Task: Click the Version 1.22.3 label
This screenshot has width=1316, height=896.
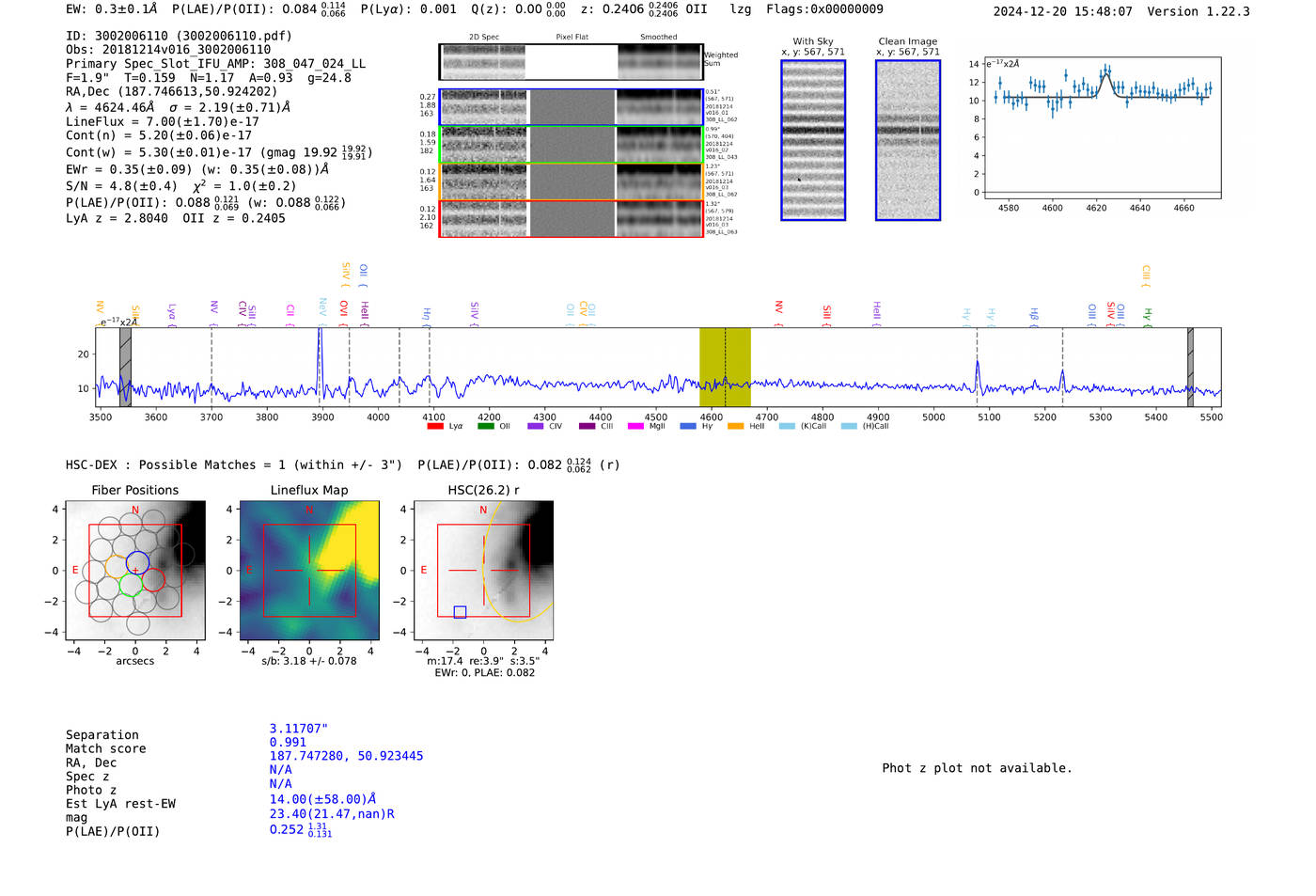Action: click(1198, 12)
